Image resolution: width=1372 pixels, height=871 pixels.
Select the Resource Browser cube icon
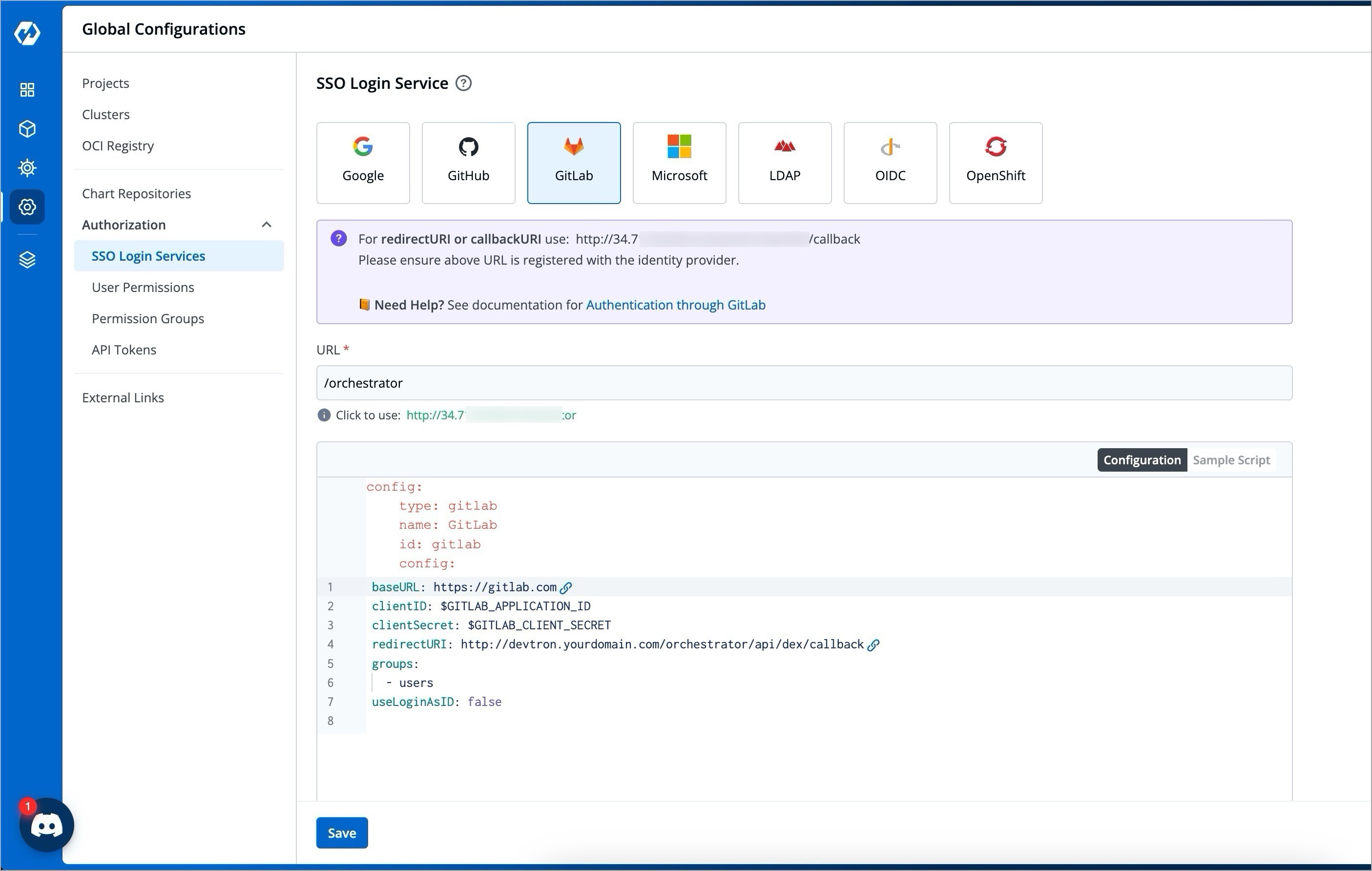pos(27,129)
